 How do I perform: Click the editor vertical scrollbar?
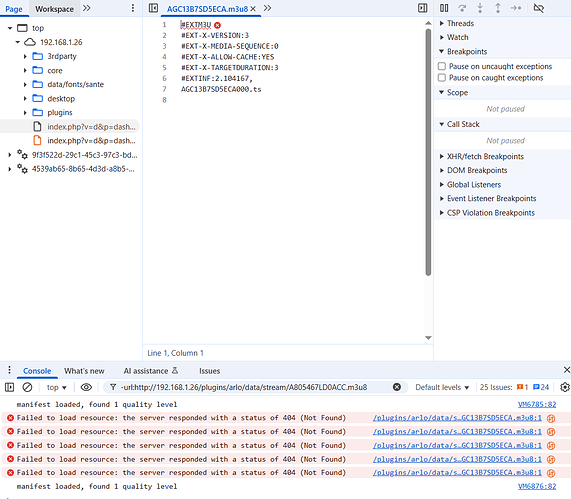point(428,152)
